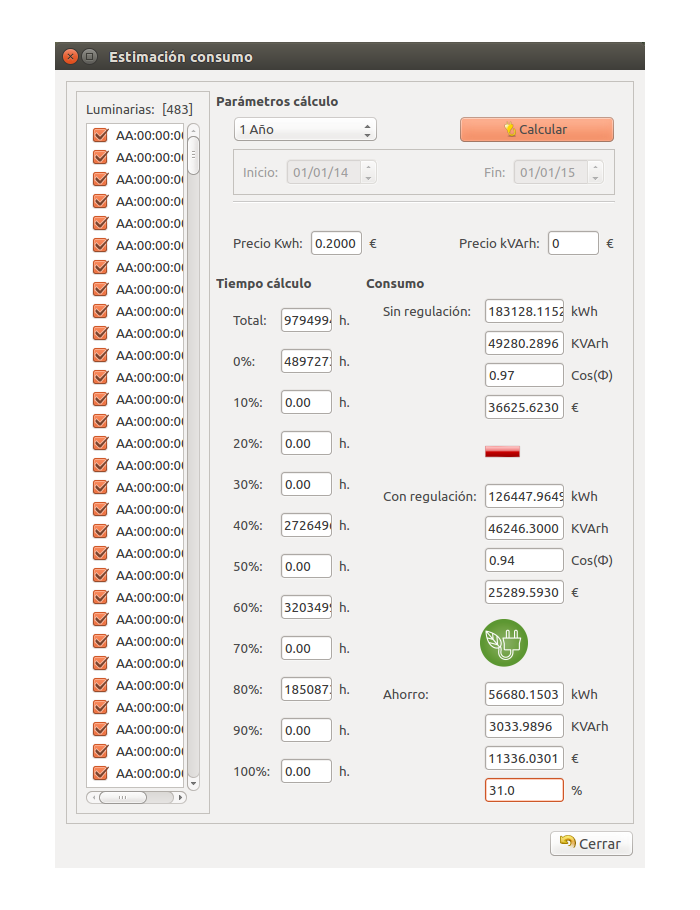This screenshot has width=700, height=910.
Task: Click the Luminarias: [483] label
Action: (x=139, y=110)
